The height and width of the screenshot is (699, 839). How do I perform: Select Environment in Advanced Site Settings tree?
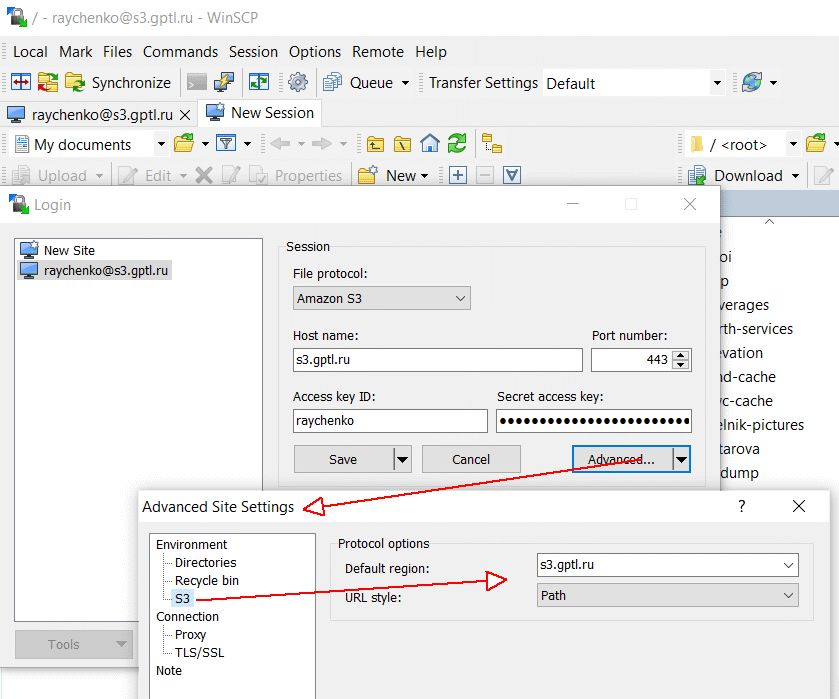click(x=192, y=544)
